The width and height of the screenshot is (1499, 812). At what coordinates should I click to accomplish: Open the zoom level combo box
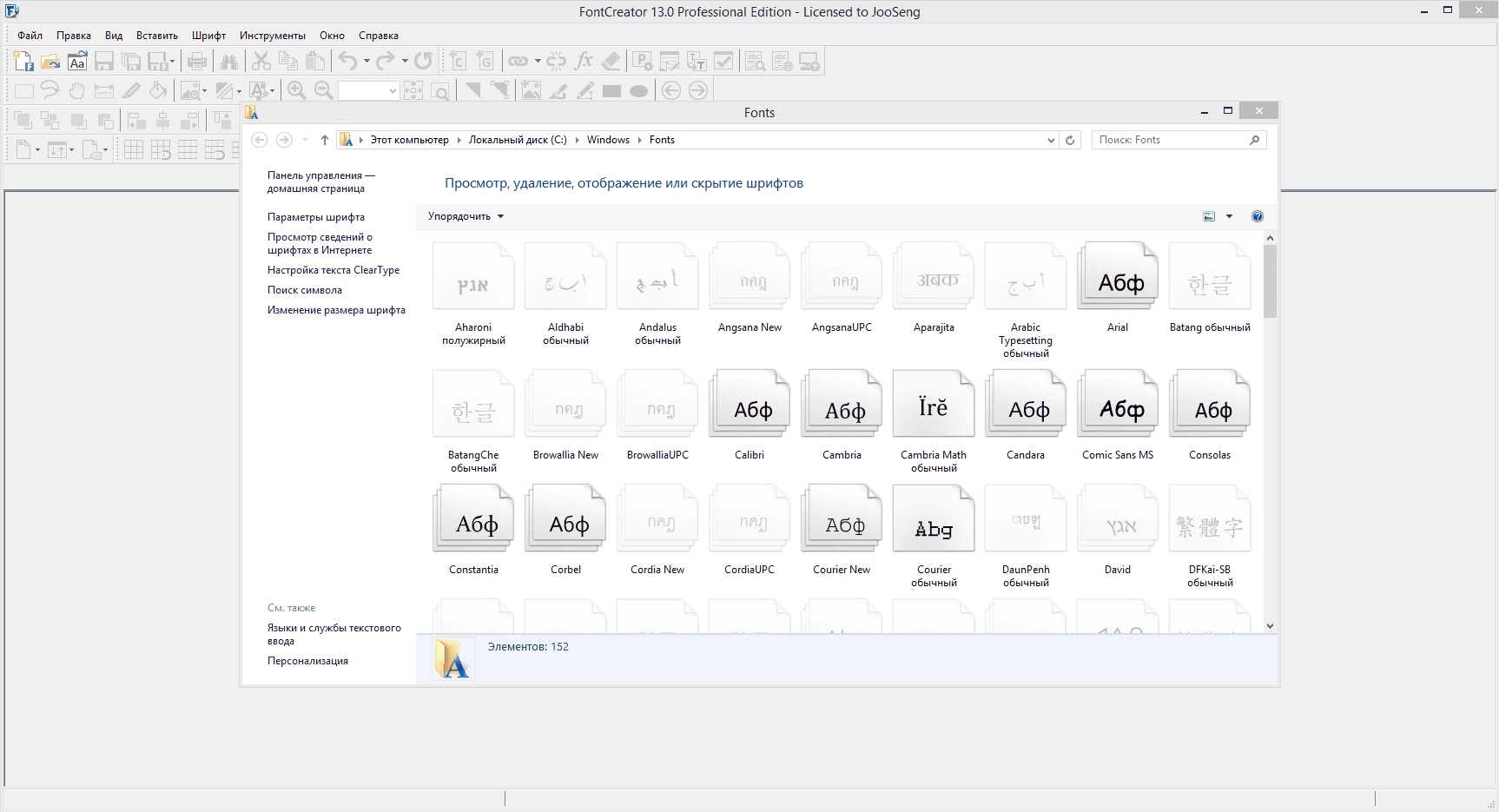[368, 90]
